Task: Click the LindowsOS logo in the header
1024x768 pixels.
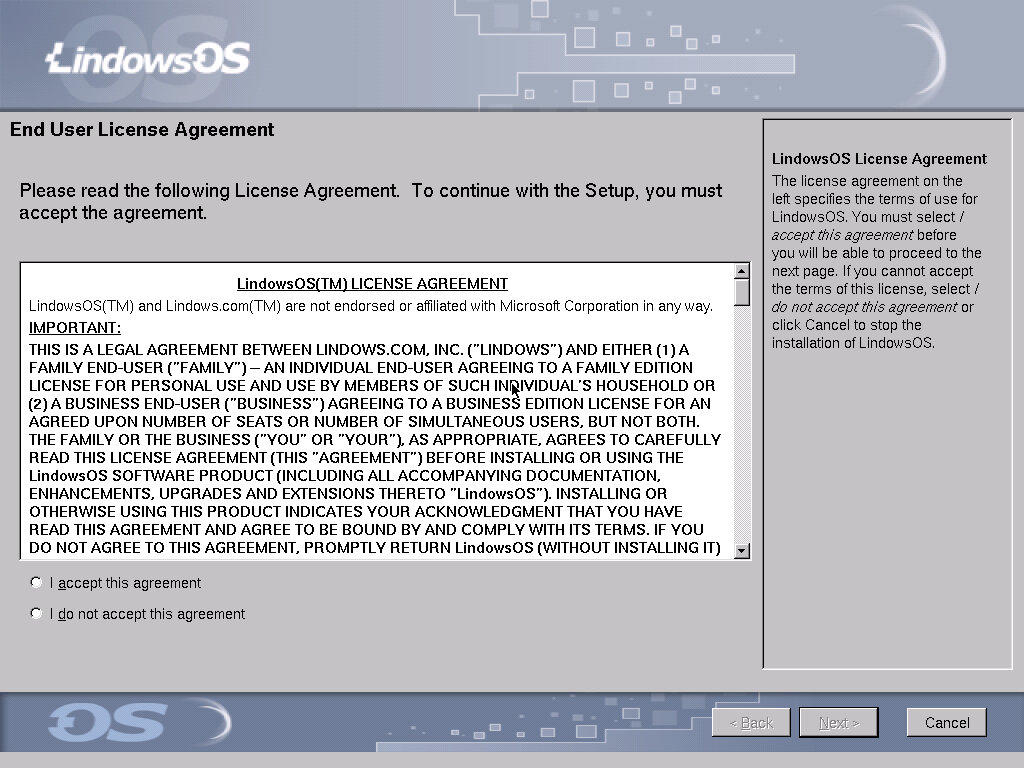Action: click(148, 58)
